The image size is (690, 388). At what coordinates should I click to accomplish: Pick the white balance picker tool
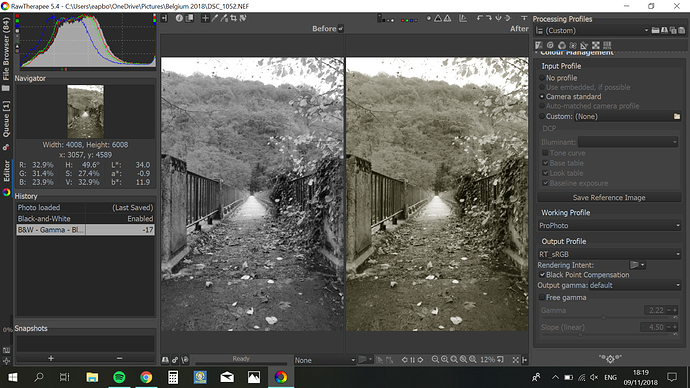click(215, 18)
